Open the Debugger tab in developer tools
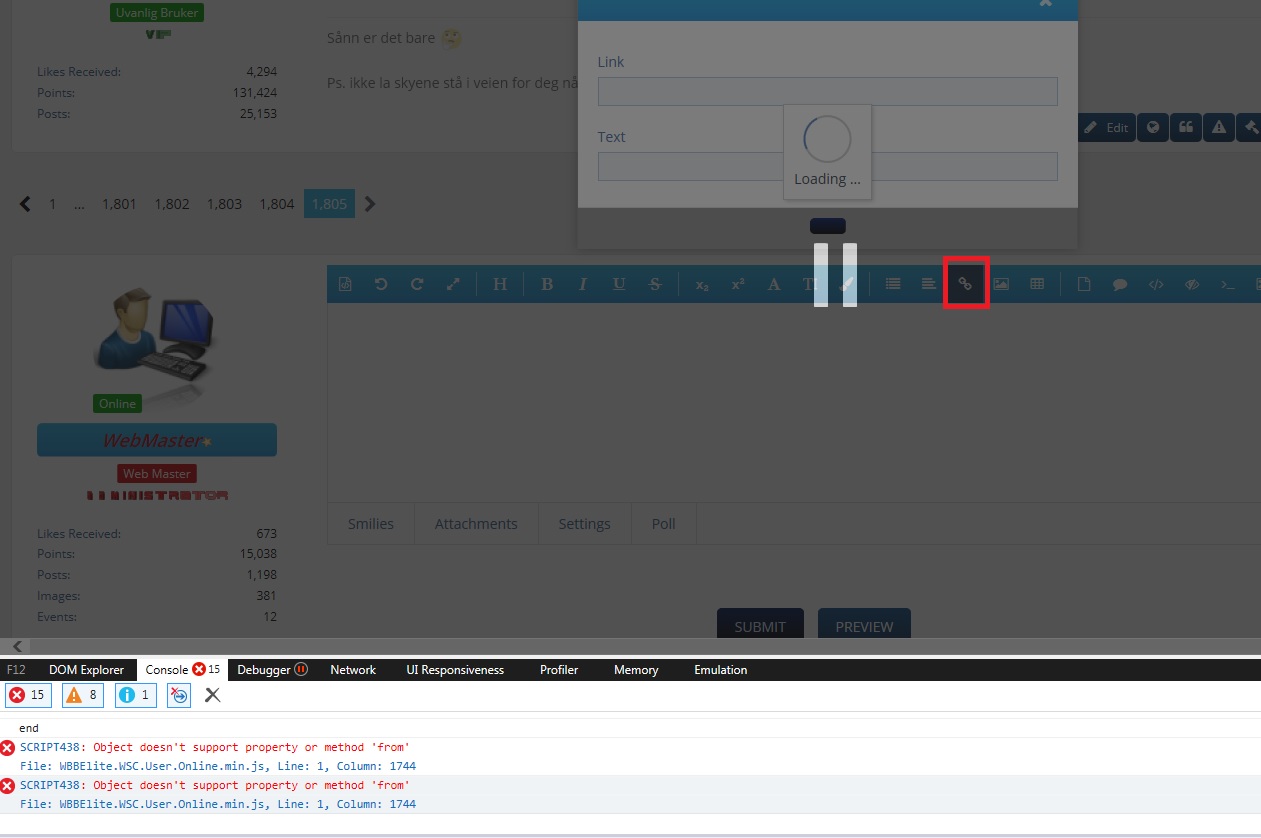The width and height of the screenshot is (1261, 838). [x=271, y=670]
